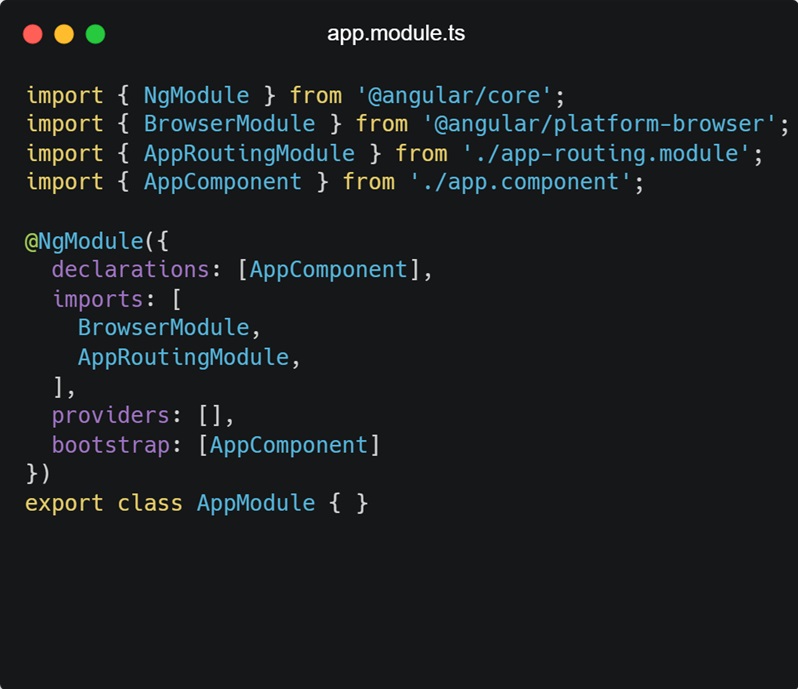This screenshot has height=689, width=798.
Task: Click AppComponent in the bootstrap array
Action: [289, 444]
